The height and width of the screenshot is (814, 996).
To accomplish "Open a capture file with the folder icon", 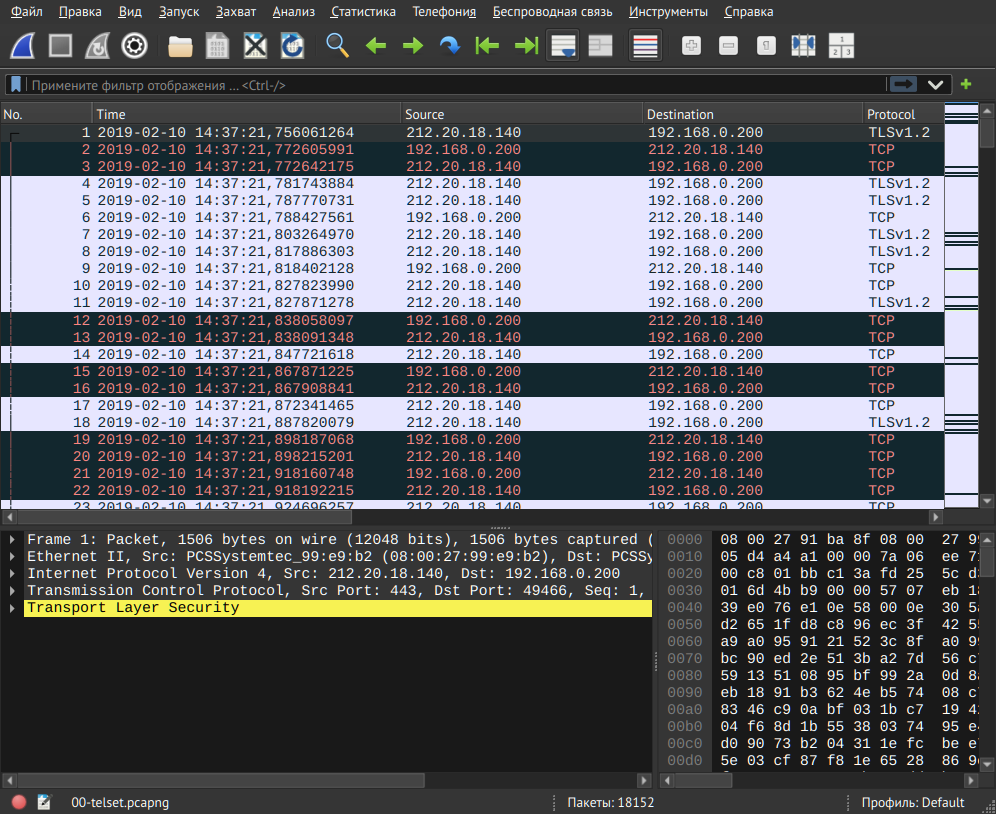I will pyautogui.click(x=180, y=46).
